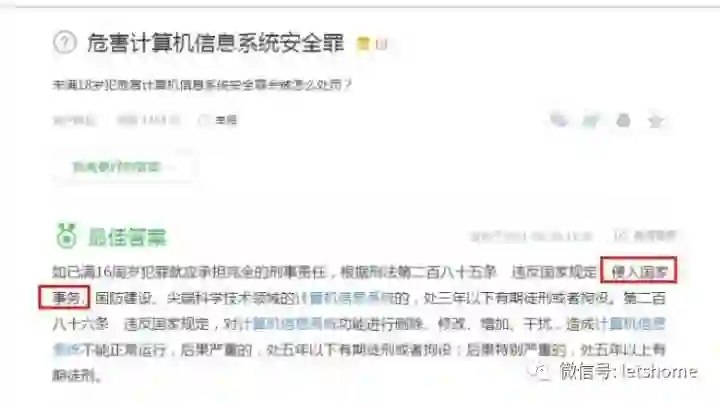Click the red-boxed 事务 text
The width and height of the screenshot is (720, 402).
coord(64,298)
